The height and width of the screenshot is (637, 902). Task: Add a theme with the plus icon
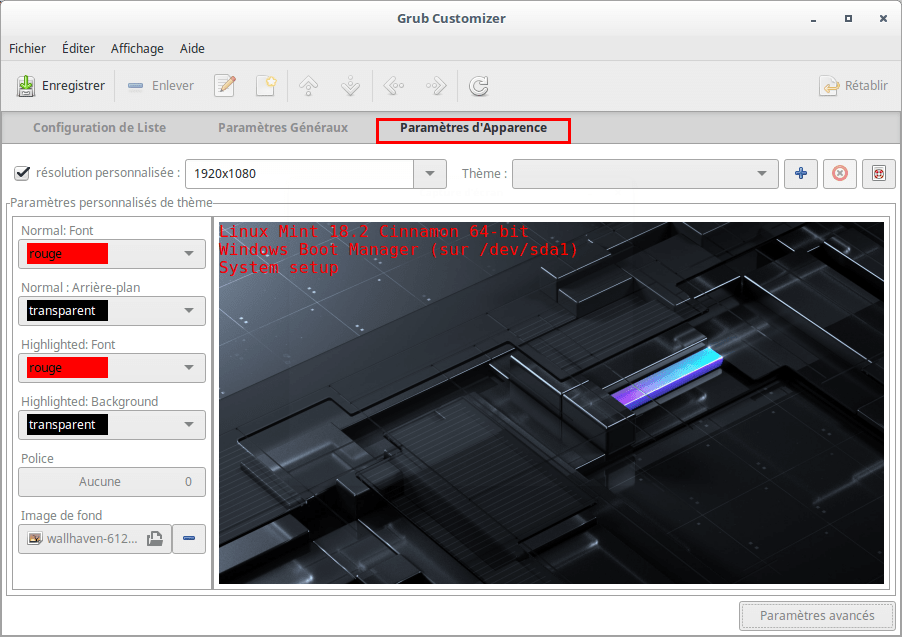click(800, 174)
